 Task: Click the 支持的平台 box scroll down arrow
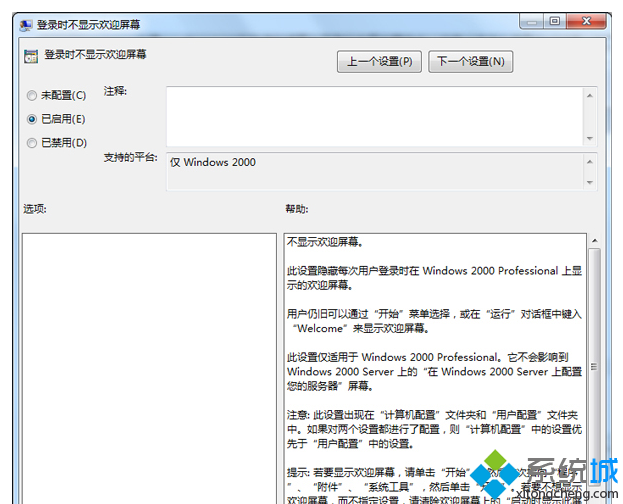[x=590, y=182]
